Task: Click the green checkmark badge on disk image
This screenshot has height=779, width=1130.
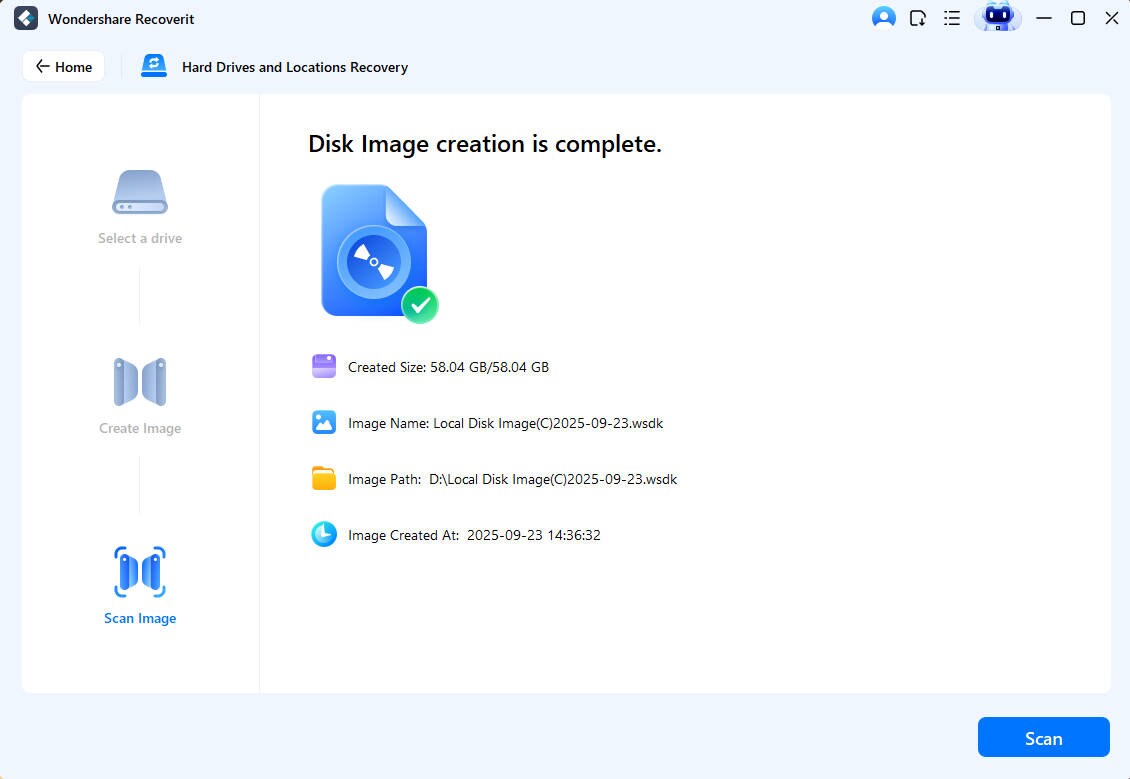Action: tap(421, 305)
